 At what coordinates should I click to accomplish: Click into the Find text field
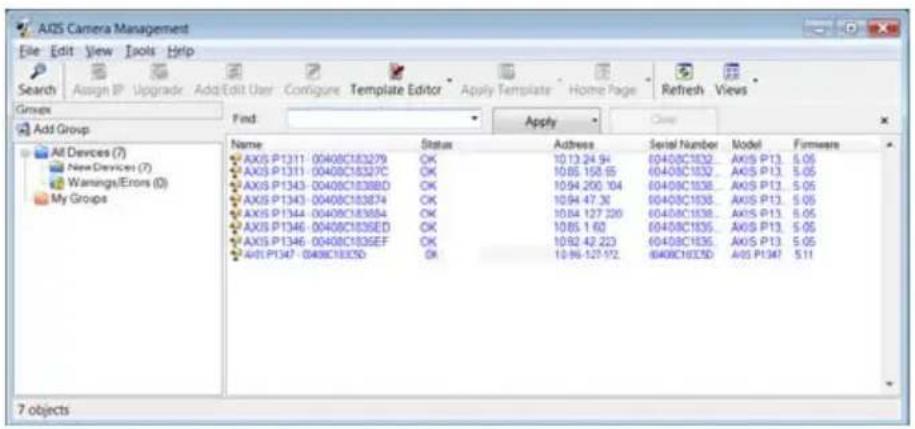point(379,119)
